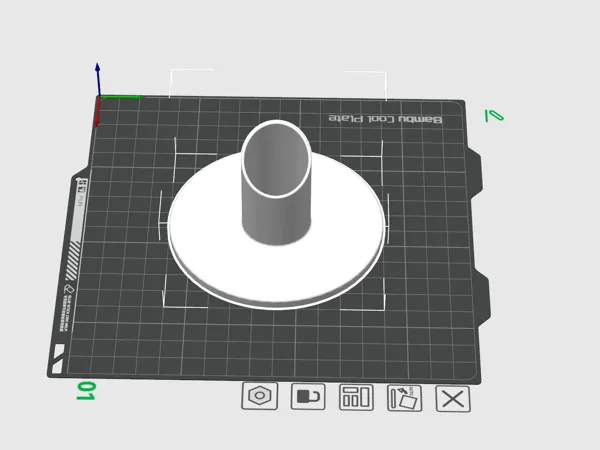The width and height of the screenshot is (600, 450).
Task: Click the Bambu Cool Plate label
Action: (385, 119)
